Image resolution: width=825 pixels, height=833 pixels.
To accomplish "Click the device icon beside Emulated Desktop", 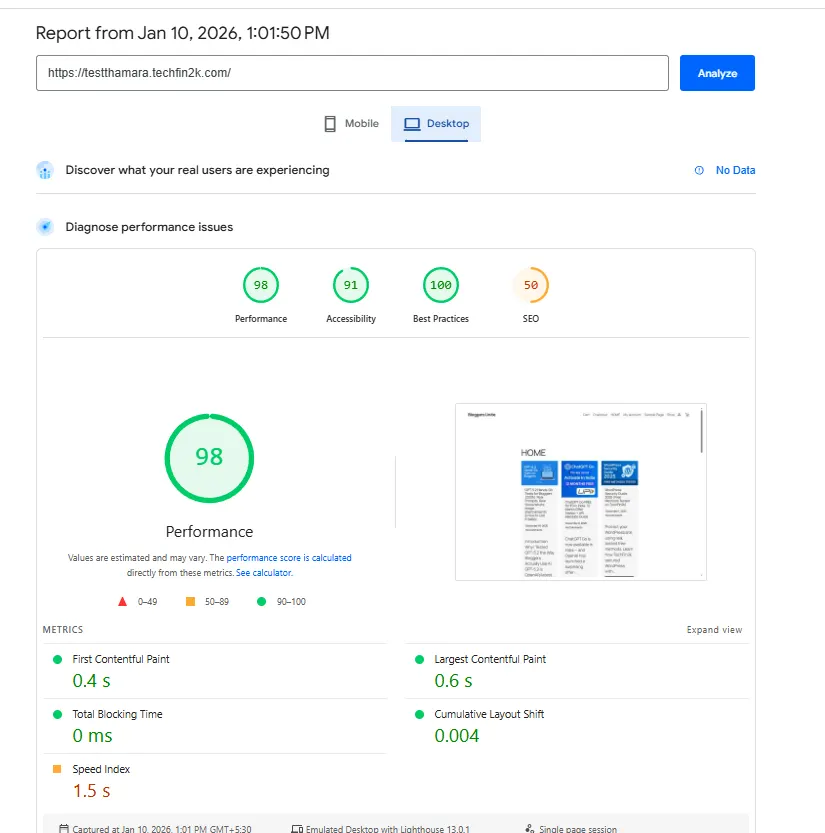I will point(297,828).
